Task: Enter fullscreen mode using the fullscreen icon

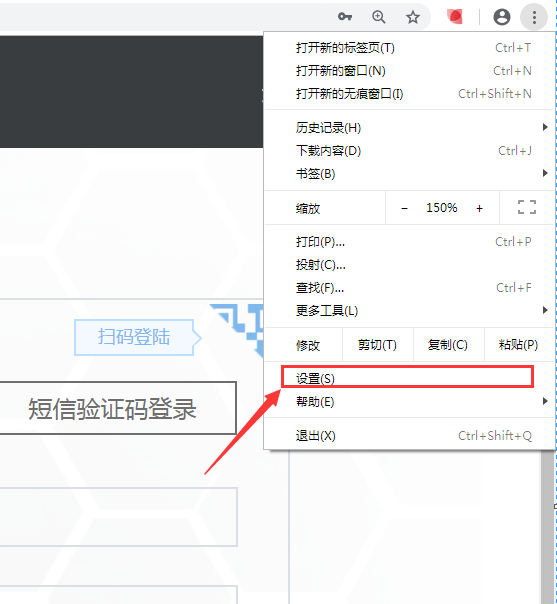Action: tap(527, 207)
